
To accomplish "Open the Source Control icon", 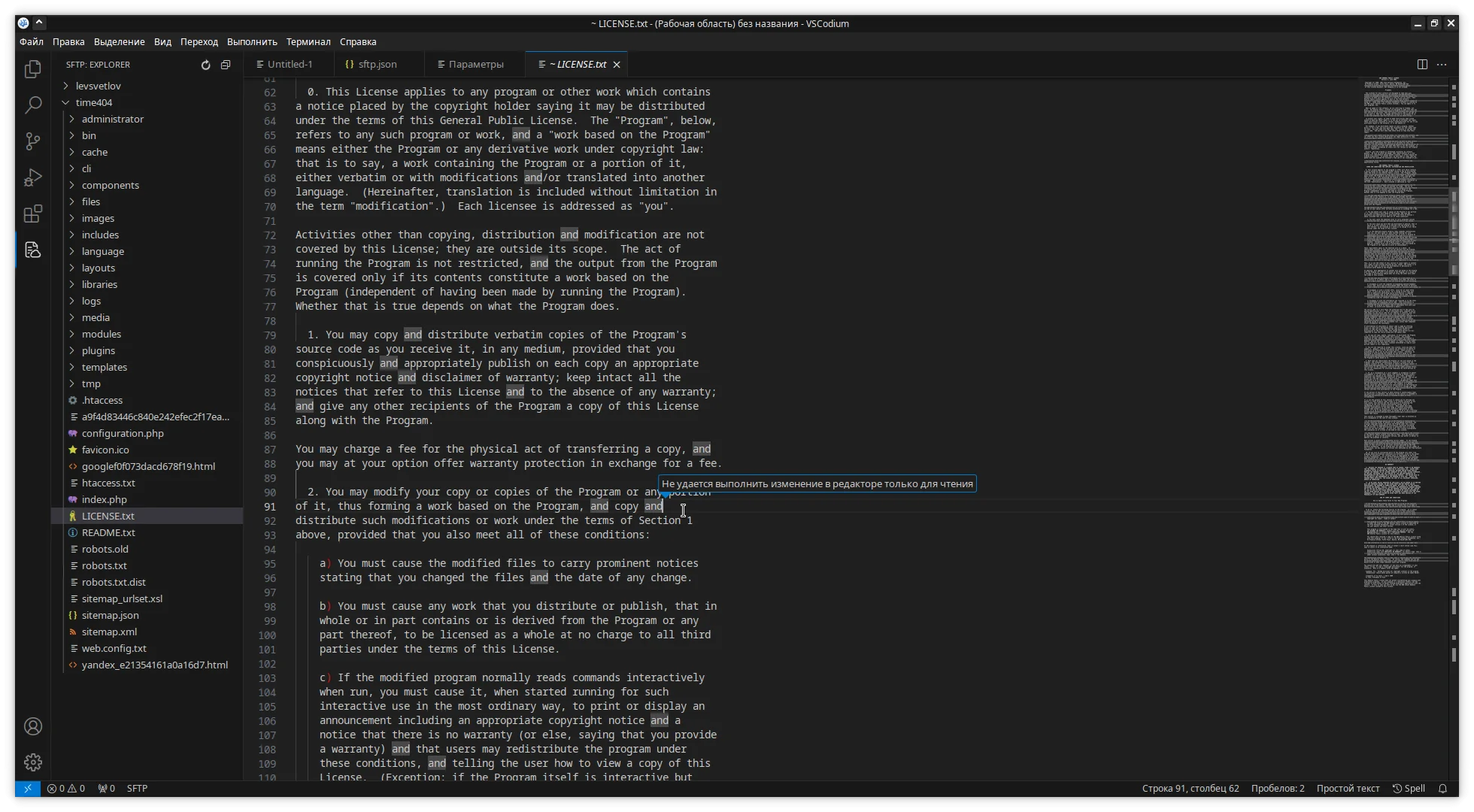I will 32,141.
